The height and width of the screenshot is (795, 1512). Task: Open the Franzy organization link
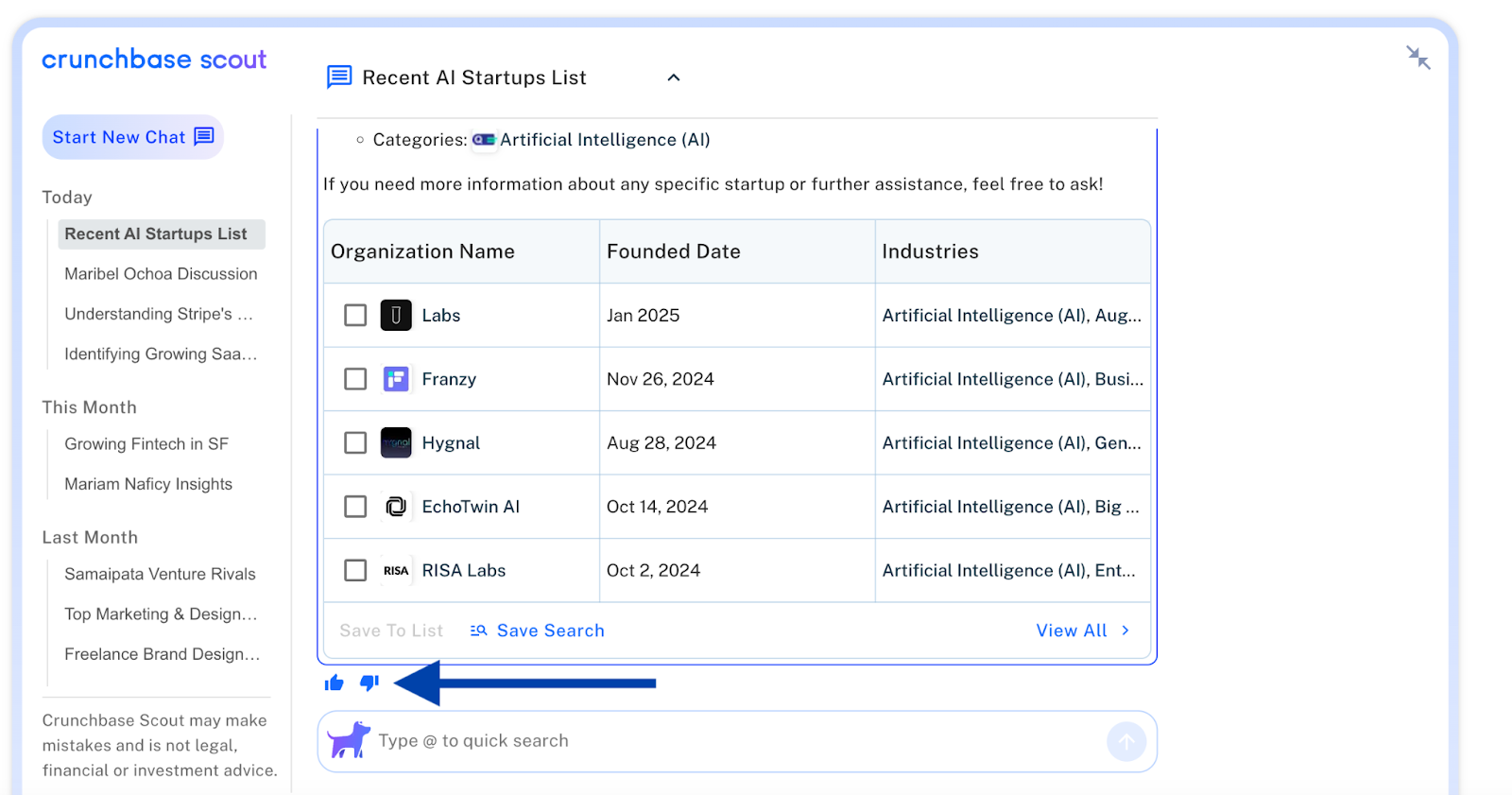[449, 379]
